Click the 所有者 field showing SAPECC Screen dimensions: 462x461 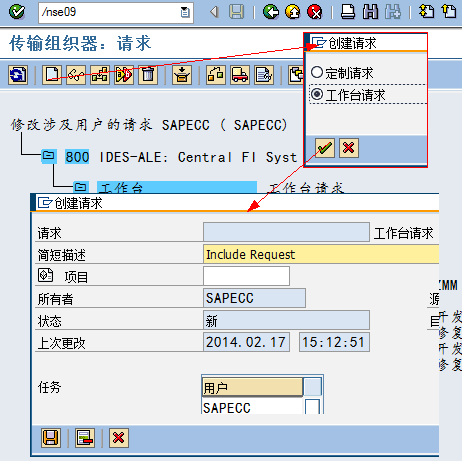[x=254, y=298]
